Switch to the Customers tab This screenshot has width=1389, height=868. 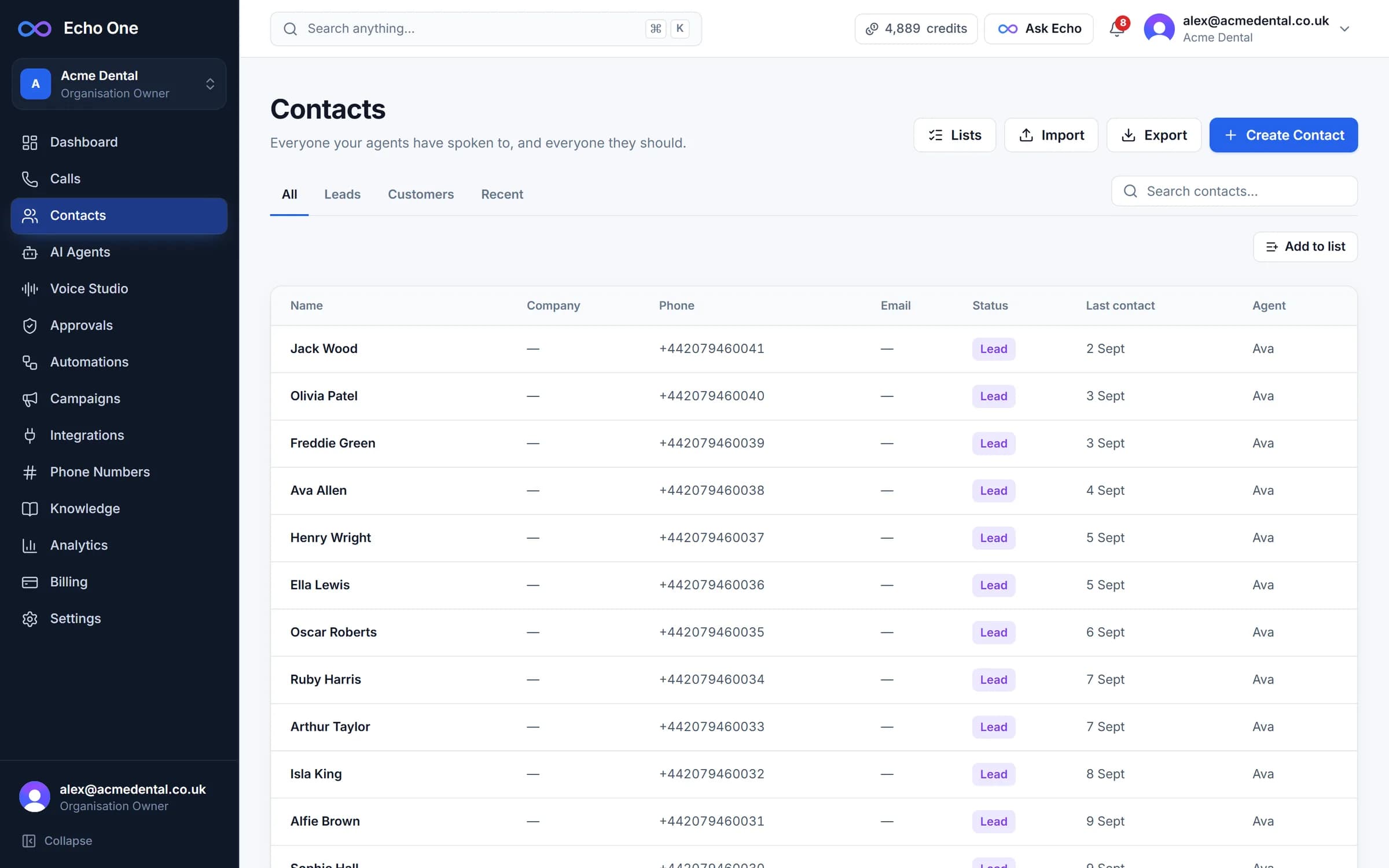421,194
